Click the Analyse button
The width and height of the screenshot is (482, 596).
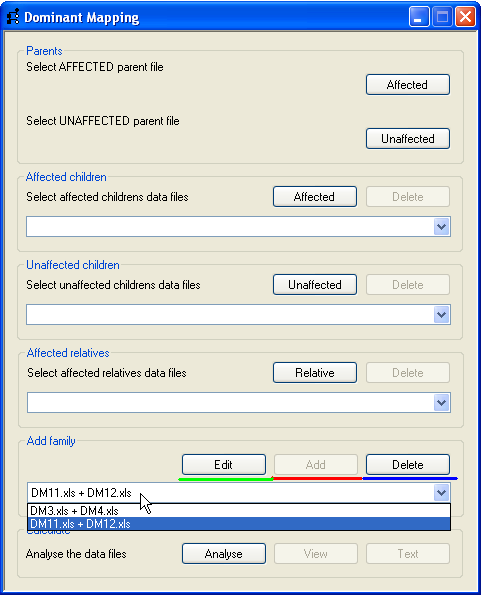click(x=224, y=553)
